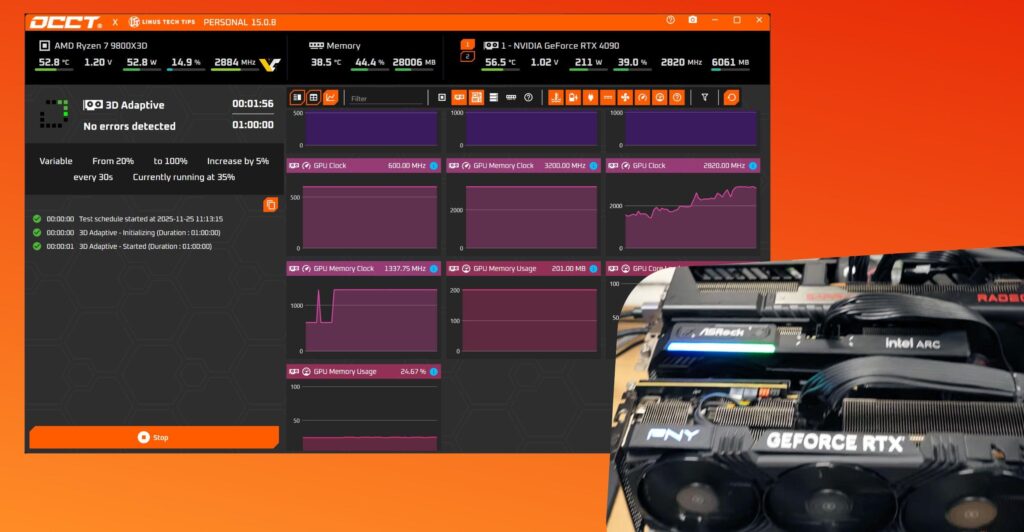Toggle the CPU sensors filter icon
Screen dimensions: 1024x532
pos(442,98)
